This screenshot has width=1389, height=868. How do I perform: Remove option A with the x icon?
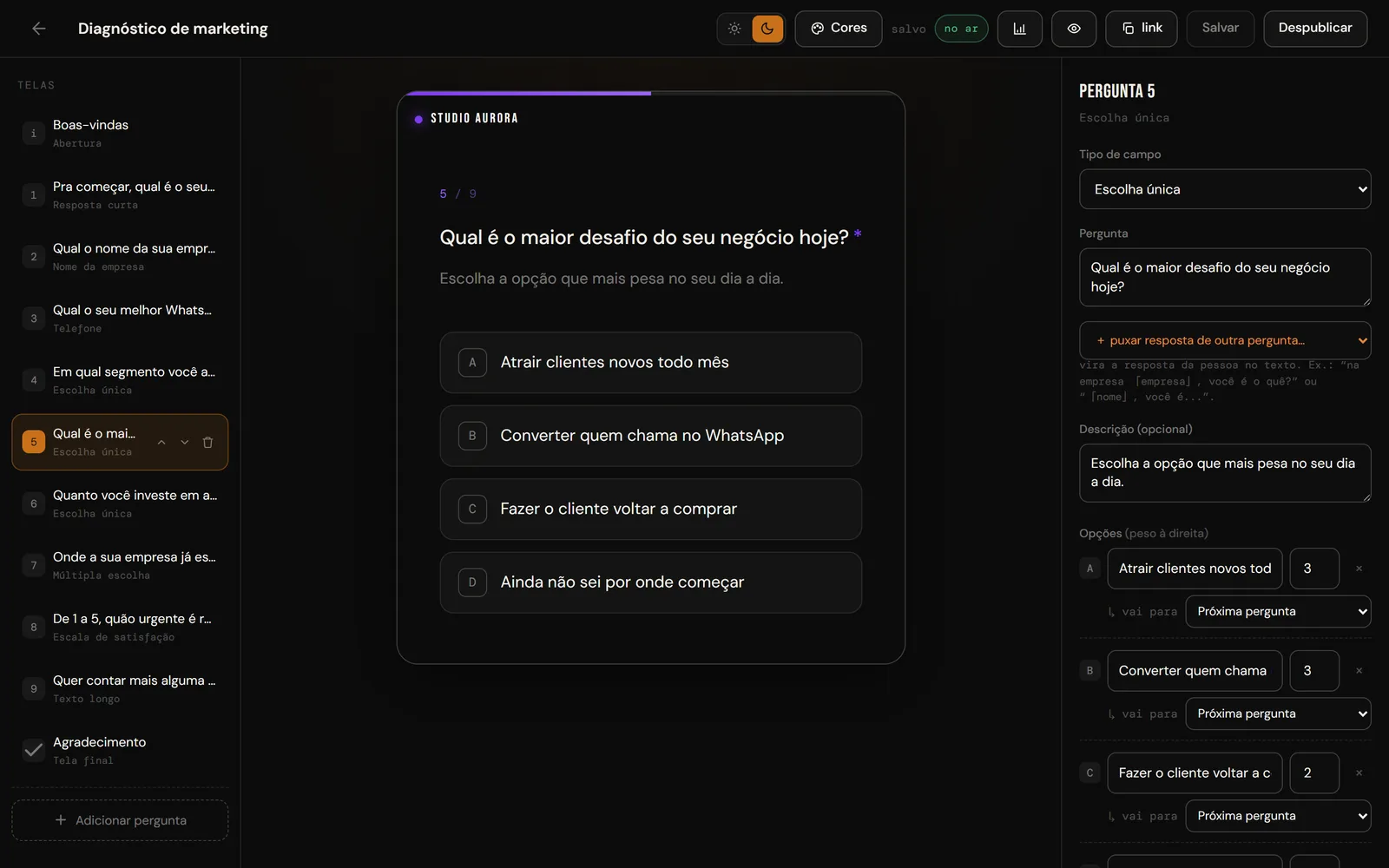(1359, 569)
